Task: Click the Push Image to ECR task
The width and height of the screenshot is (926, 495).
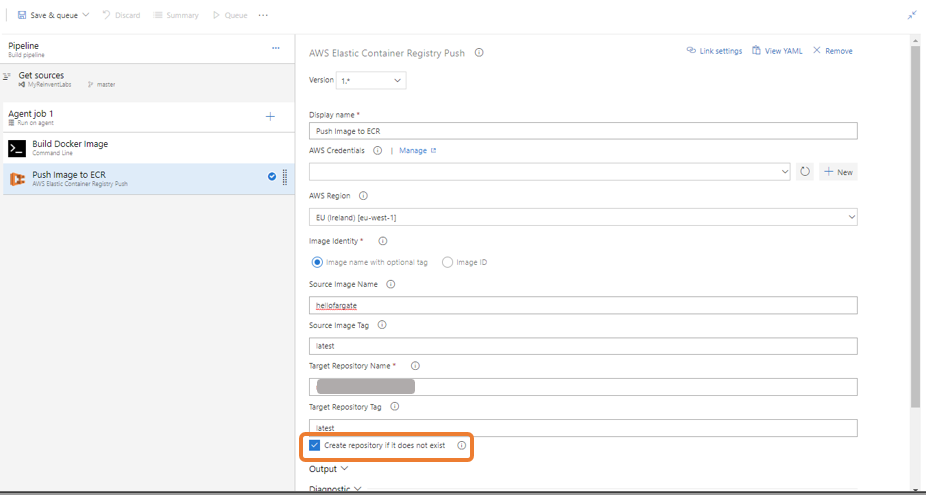Action: click(x=148, y=178)
